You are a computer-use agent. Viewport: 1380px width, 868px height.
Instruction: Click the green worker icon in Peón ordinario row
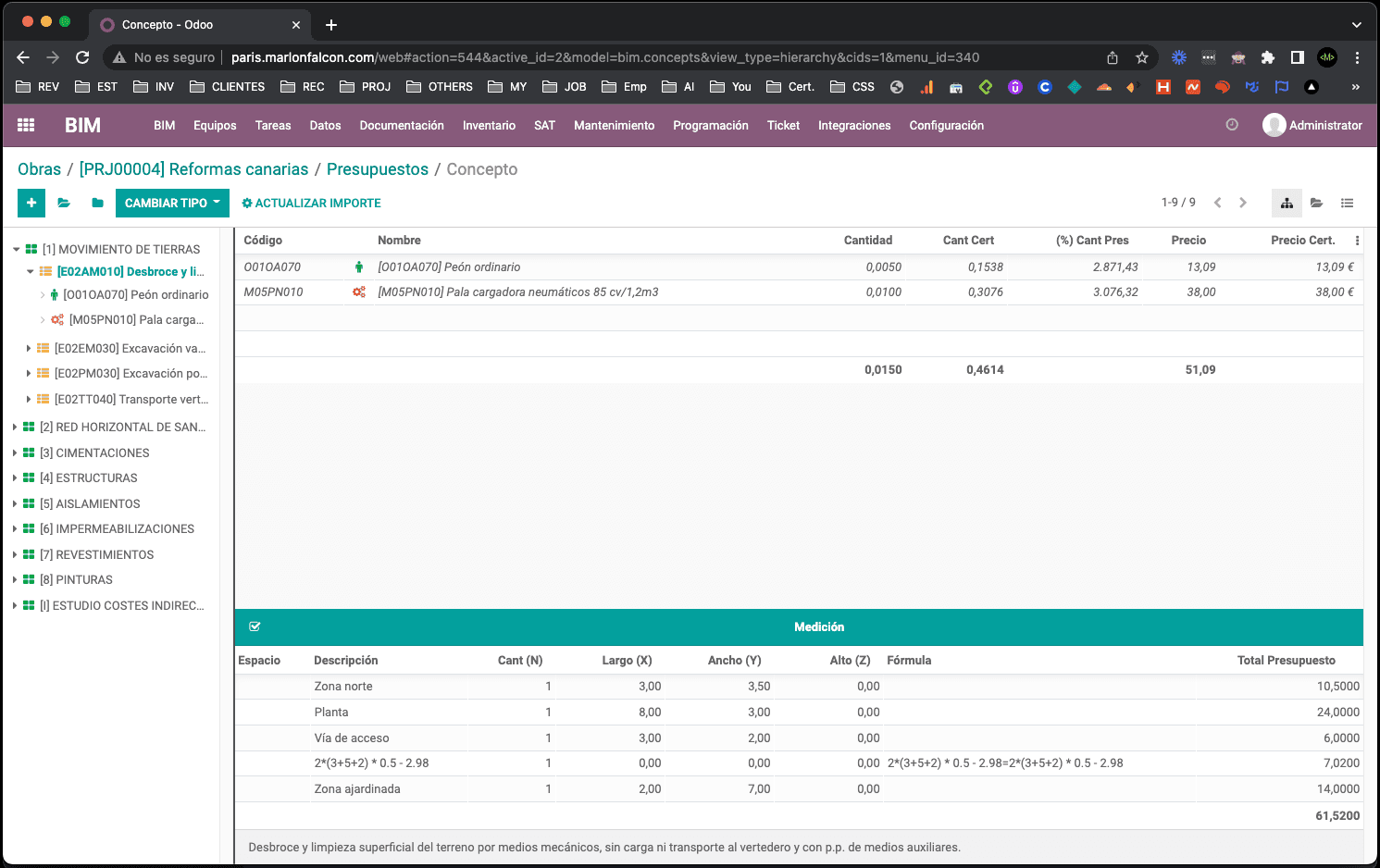(359, 267)
